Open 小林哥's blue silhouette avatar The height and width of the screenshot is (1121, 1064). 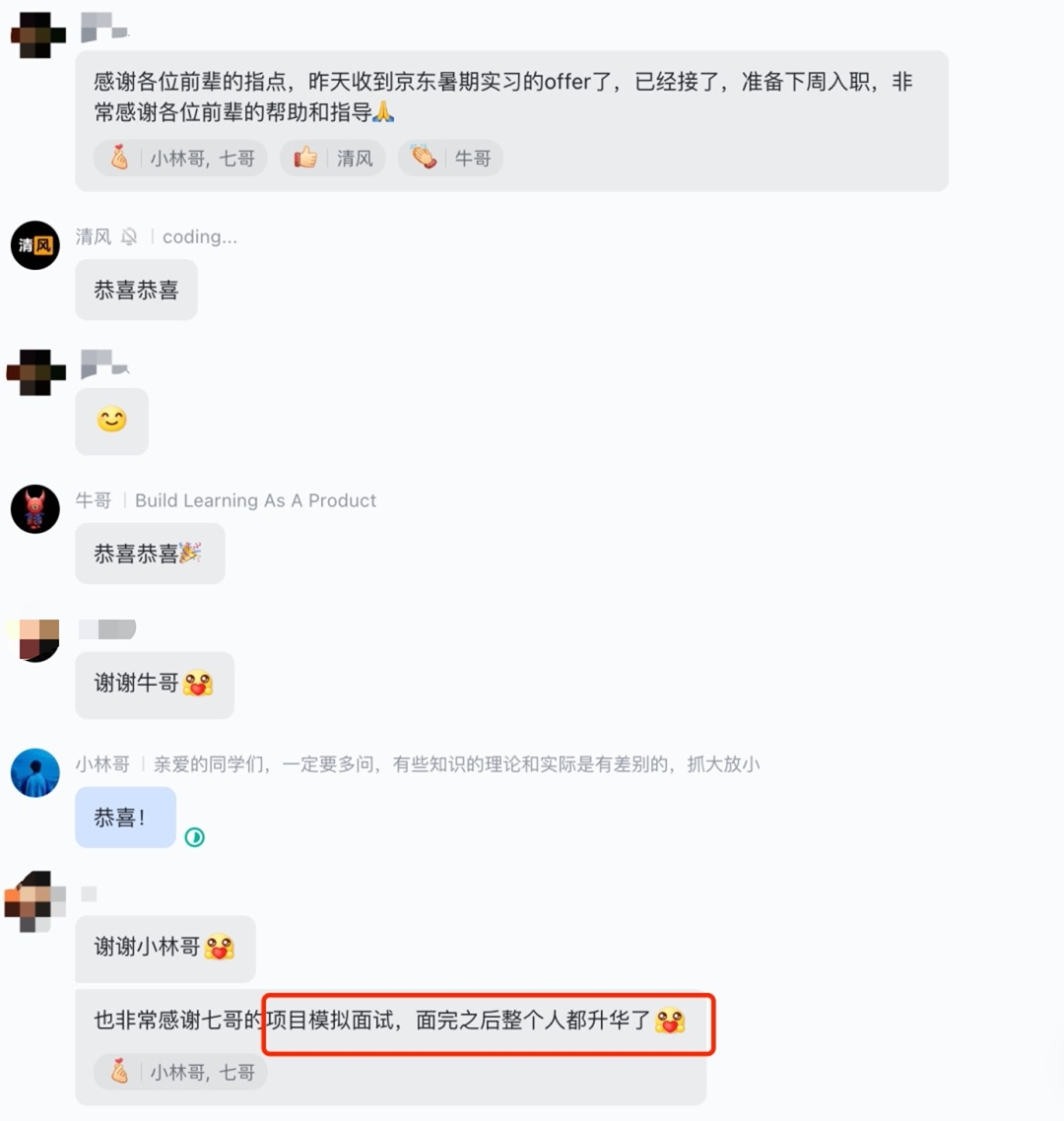(35, 773)
